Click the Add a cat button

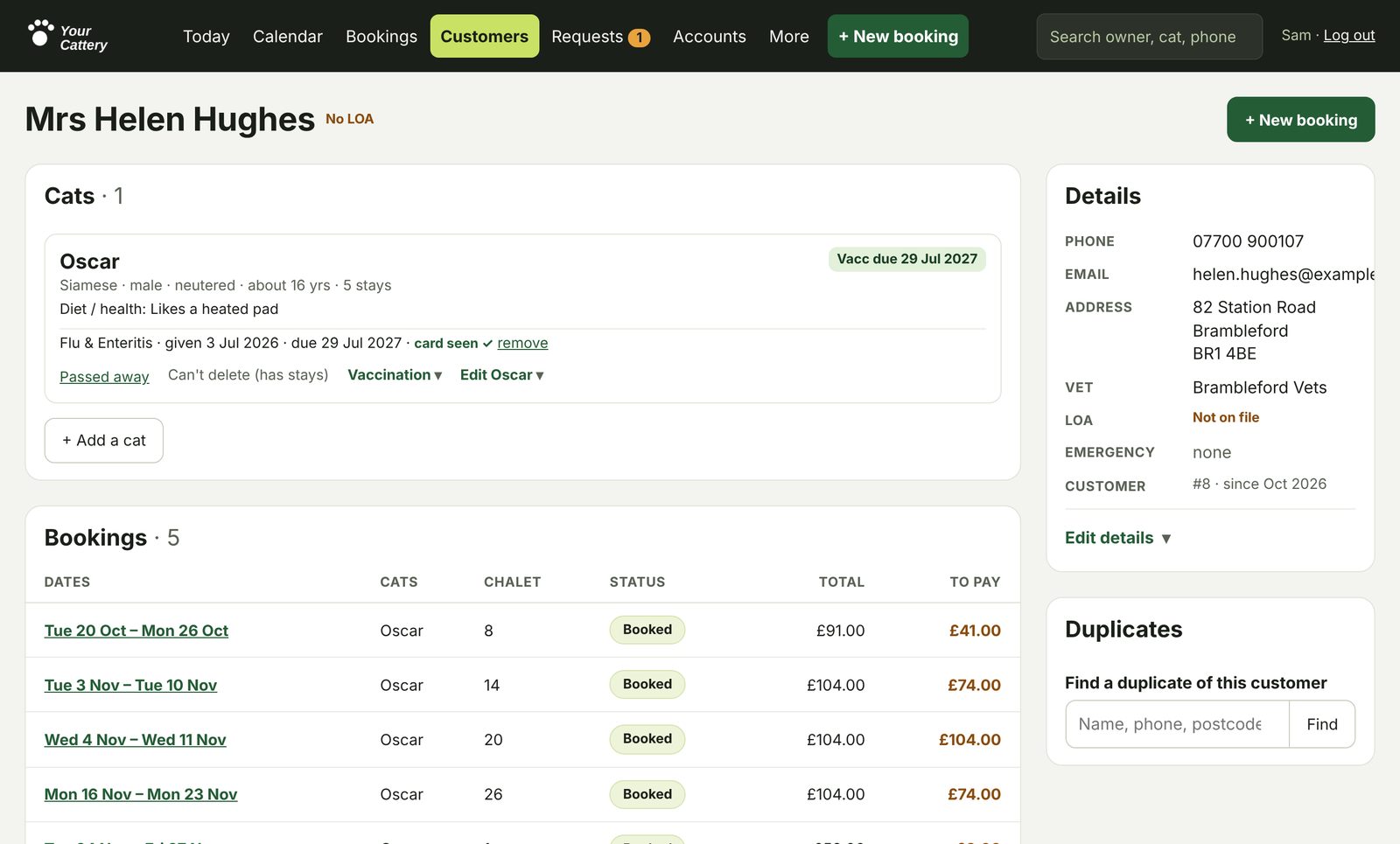(104, 441)
